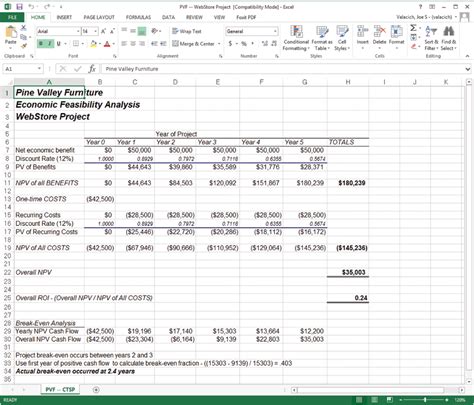The height and width of the screenshot is (405, 474).
Task: Click the Clear eraser icon
Action: (x=413, y=46)
